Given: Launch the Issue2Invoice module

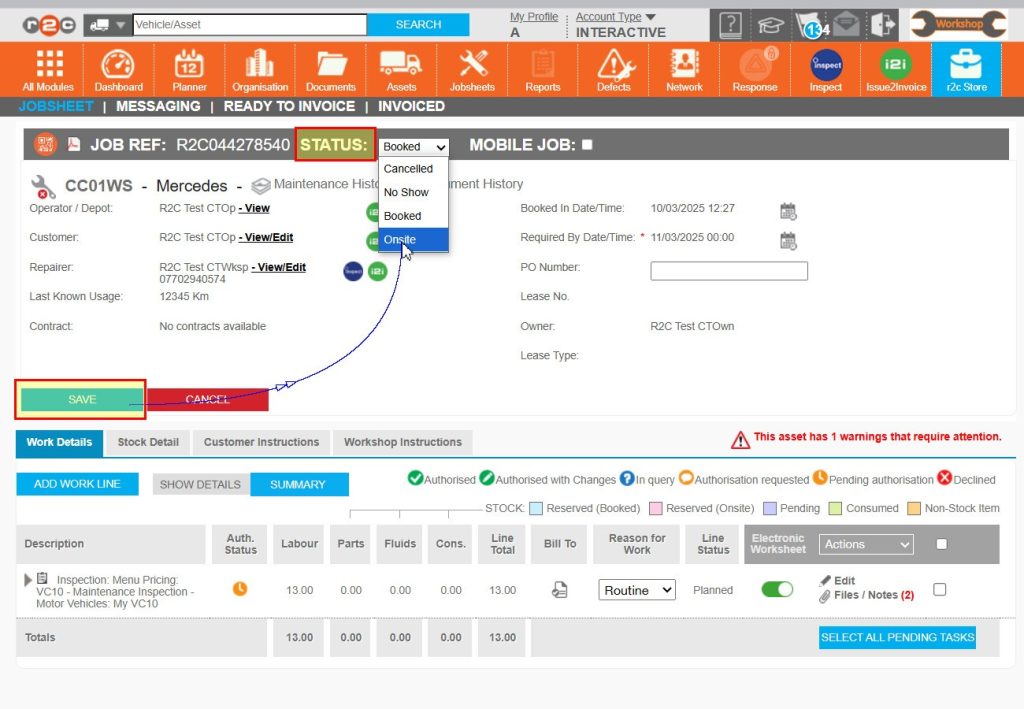Looking at the screenshot, I should [x=894, y=68].
